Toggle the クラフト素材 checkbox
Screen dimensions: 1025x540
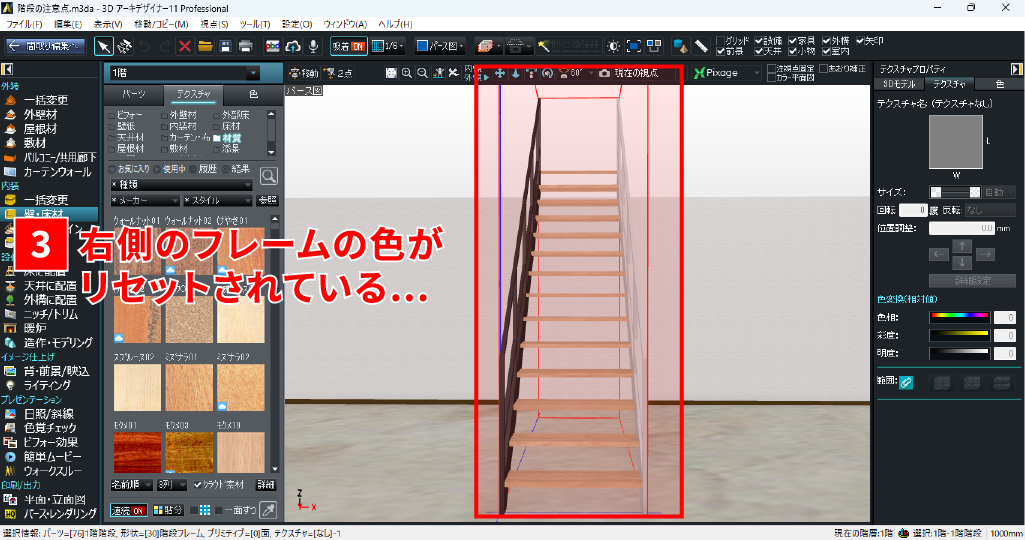pos(197,485)
